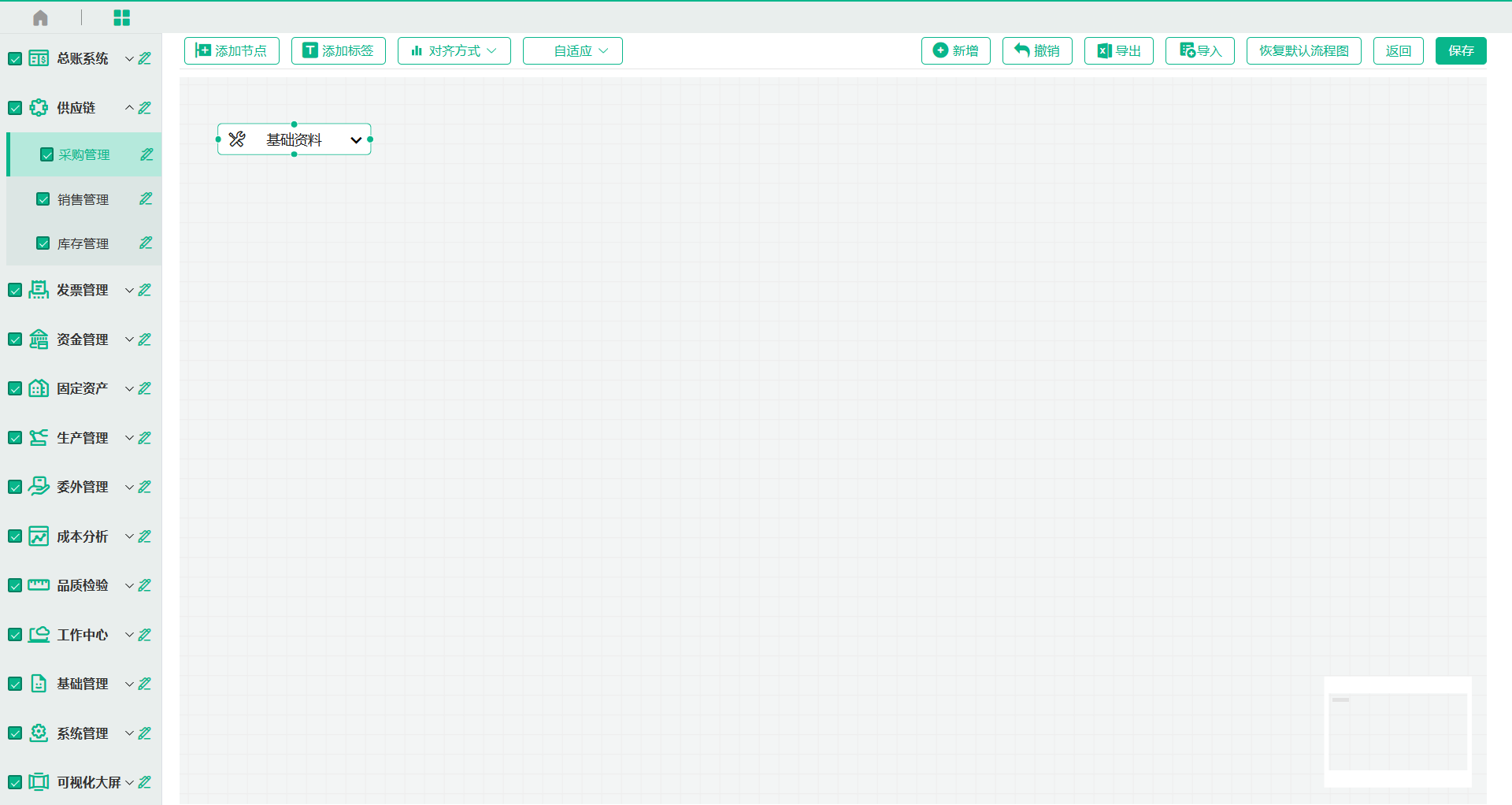Viewport: 1512px width, 805px height.
Task: Click the edit pencil for 总账系统
Action: pos(144,58)
